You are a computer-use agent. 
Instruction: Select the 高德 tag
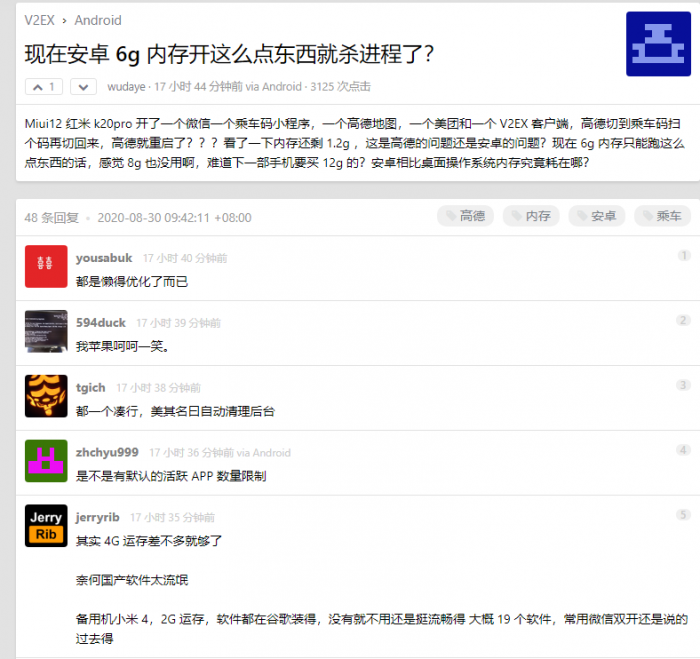(465, 216)
